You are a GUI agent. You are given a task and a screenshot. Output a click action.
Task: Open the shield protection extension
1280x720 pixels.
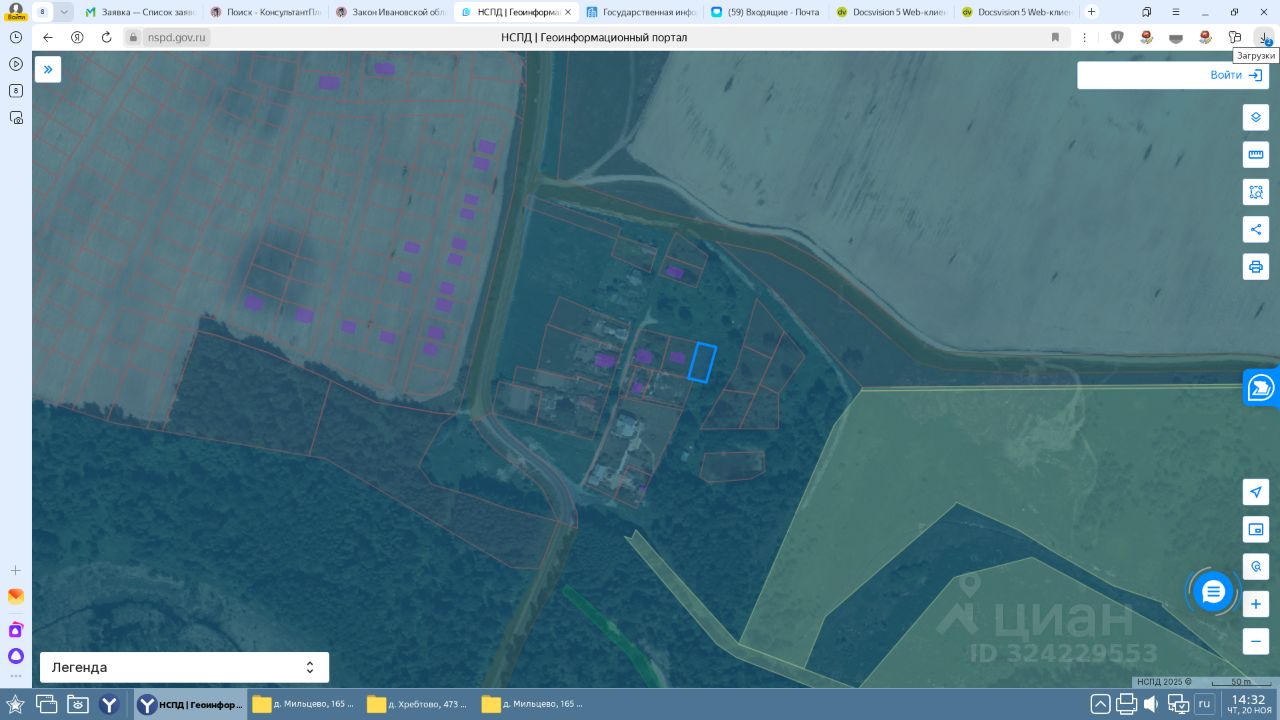click(x=1117, y=37)
